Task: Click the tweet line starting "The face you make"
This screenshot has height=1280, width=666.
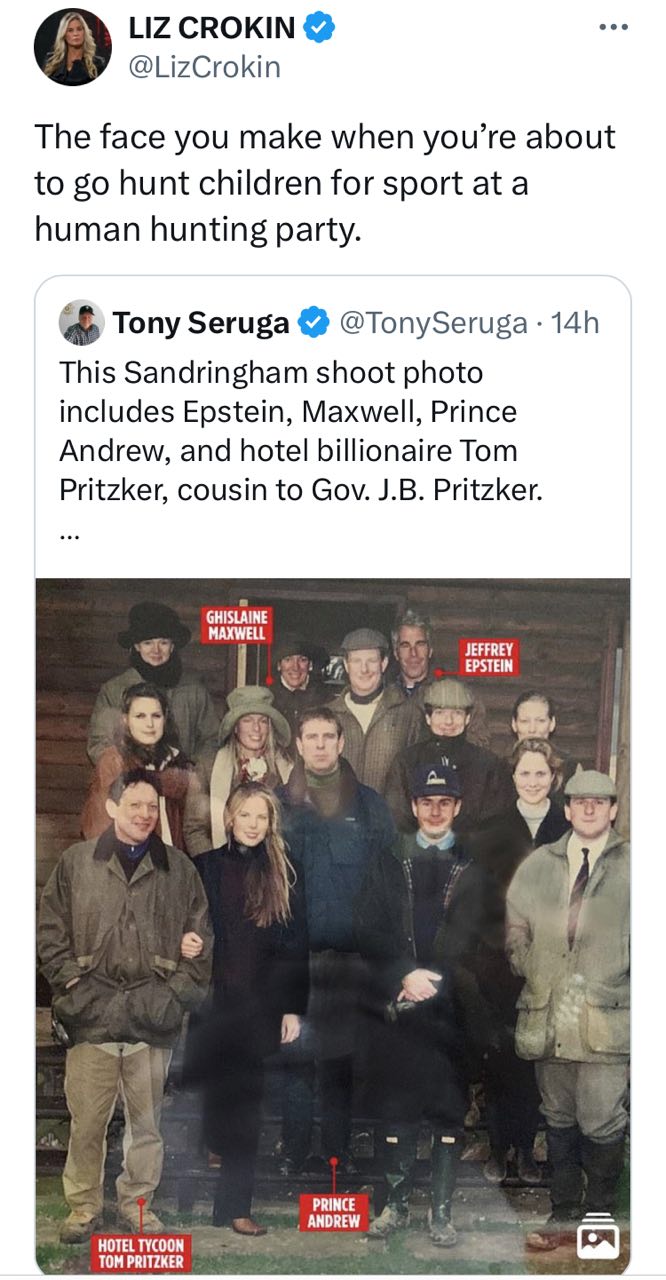Action: [325, 137]
